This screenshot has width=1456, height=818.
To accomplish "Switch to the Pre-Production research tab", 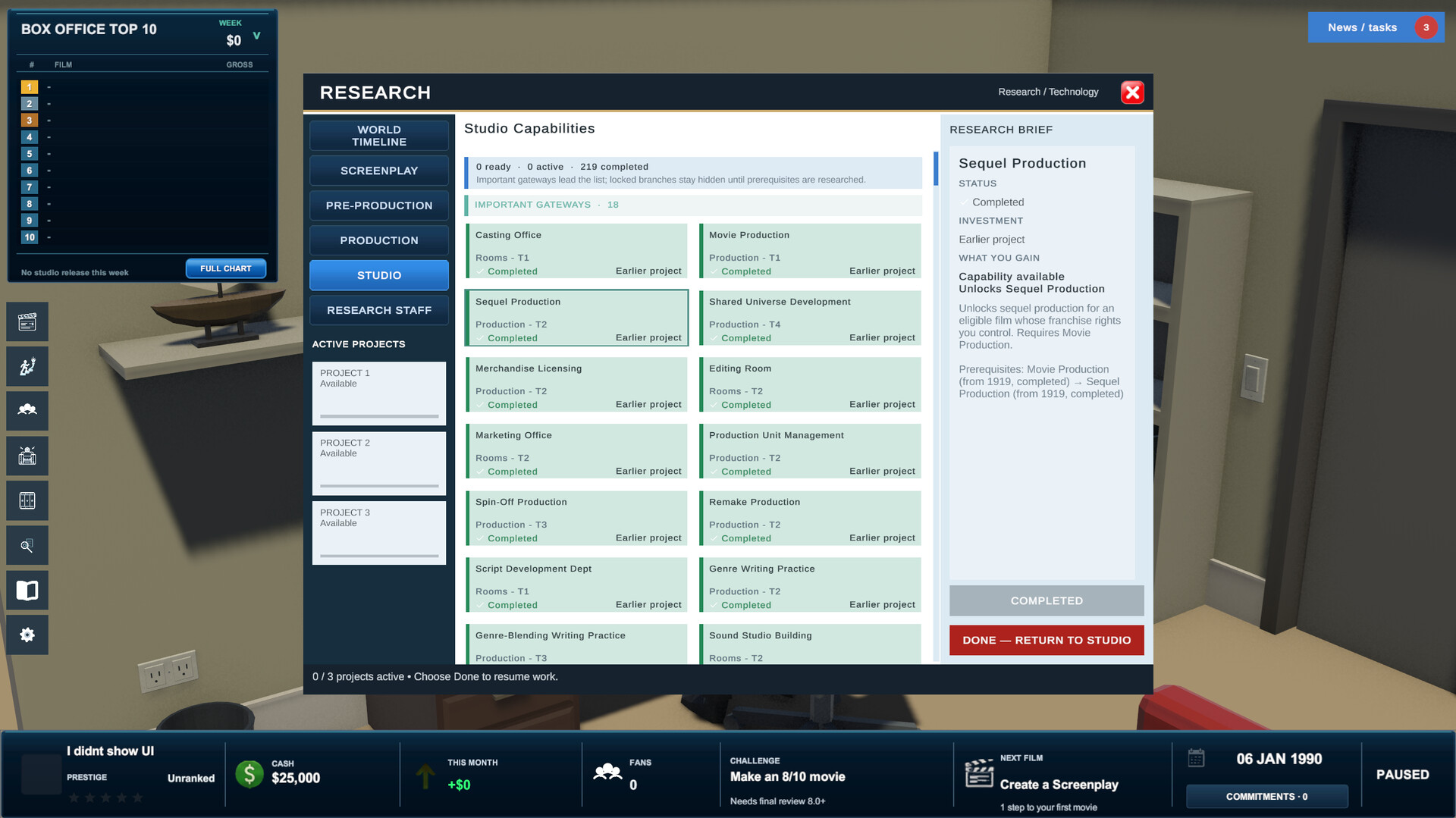I will point(379,205).
